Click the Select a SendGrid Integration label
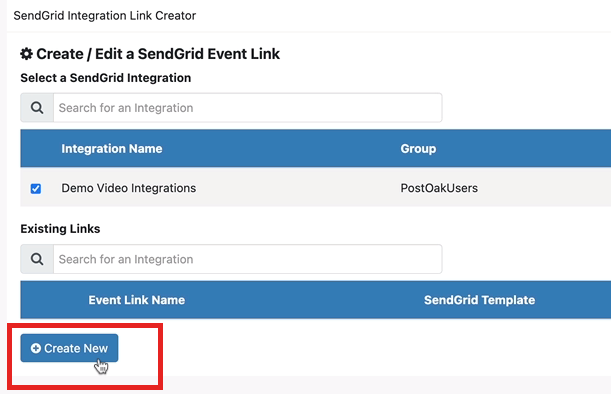 click(x=106, y=78)
